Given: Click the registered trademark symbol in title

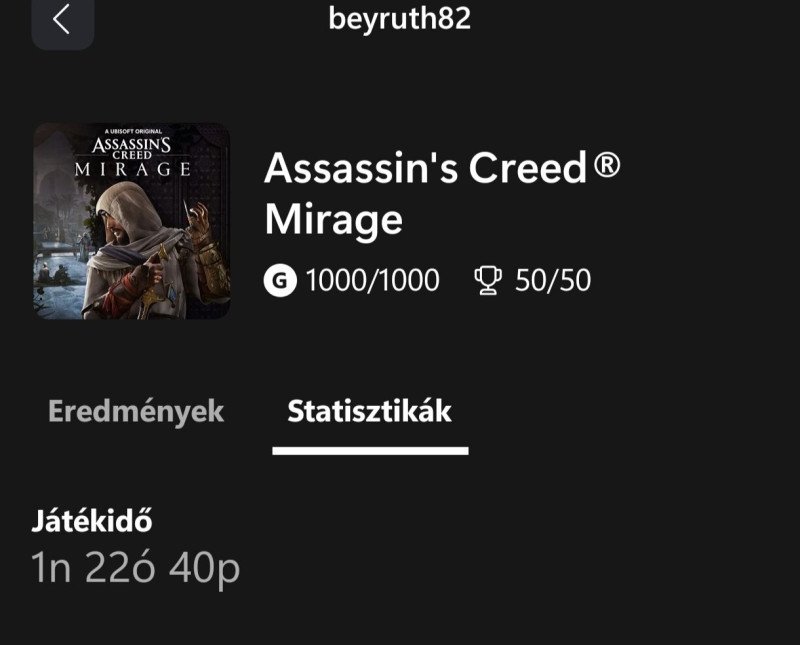Looking at the screenshot, I should pos(606,166).
